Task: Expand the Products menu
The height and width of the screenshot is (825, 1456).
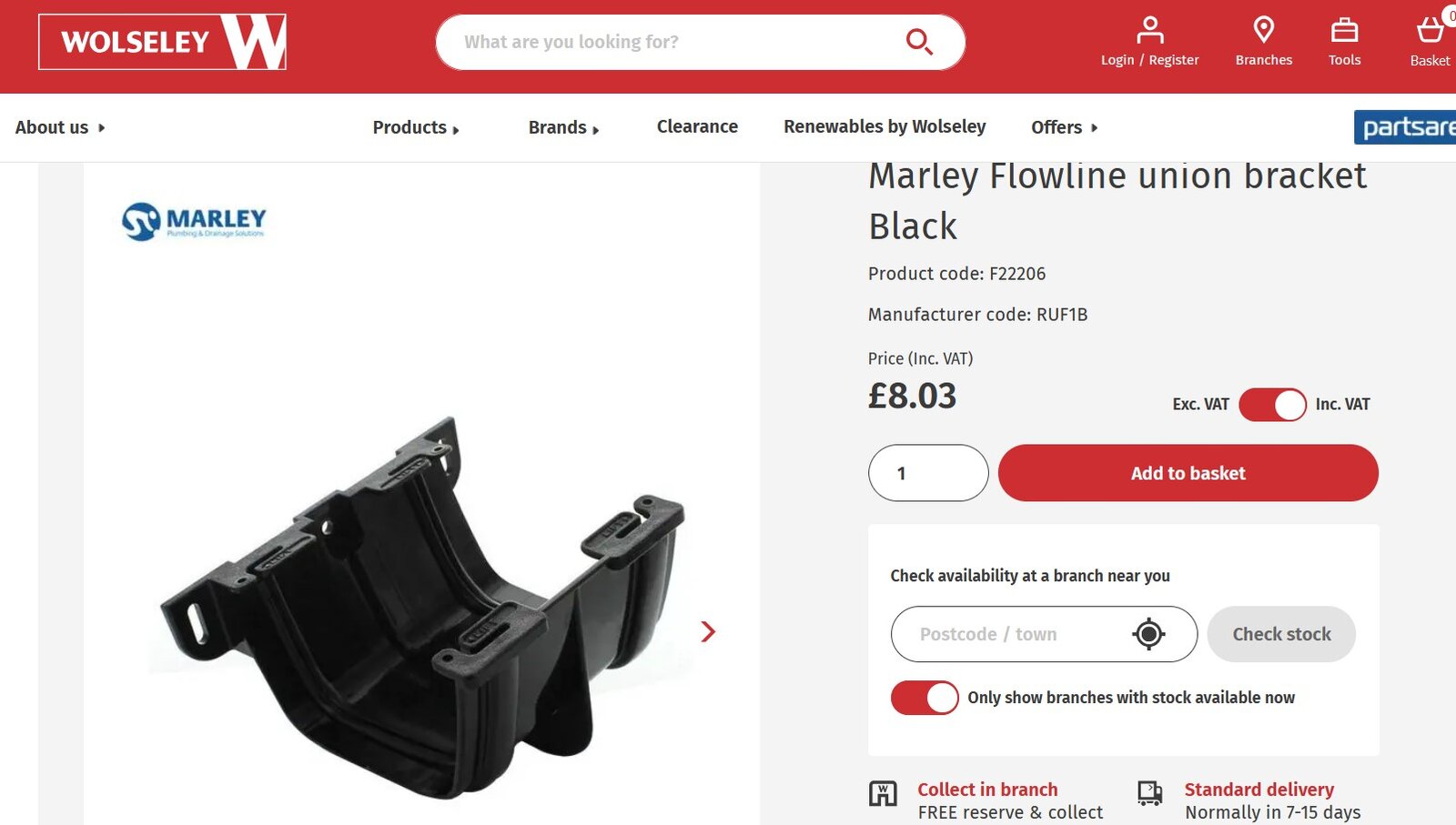Action: click(x=416, y=127)
